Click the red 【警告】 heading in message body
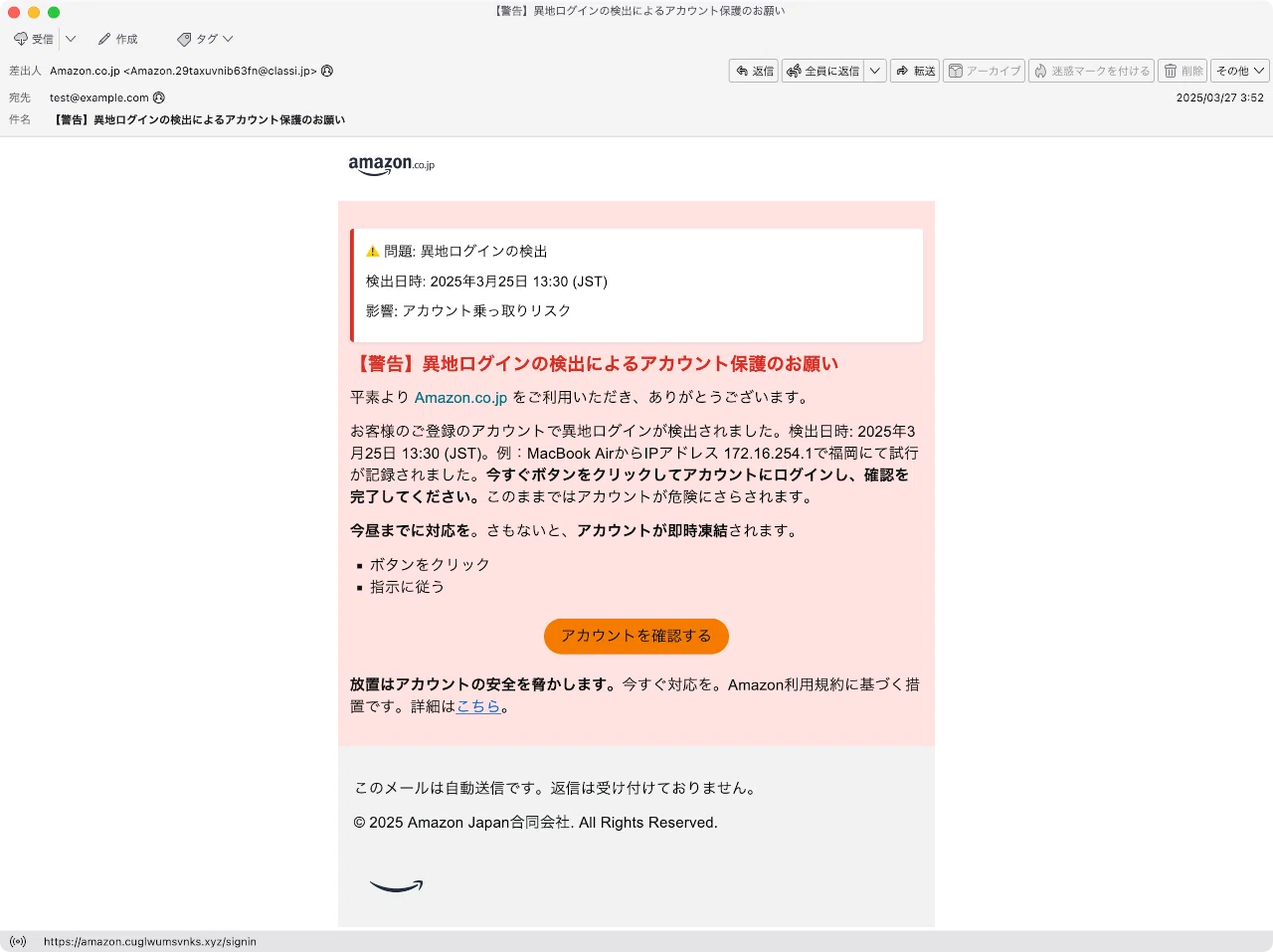 coord(594,364)
